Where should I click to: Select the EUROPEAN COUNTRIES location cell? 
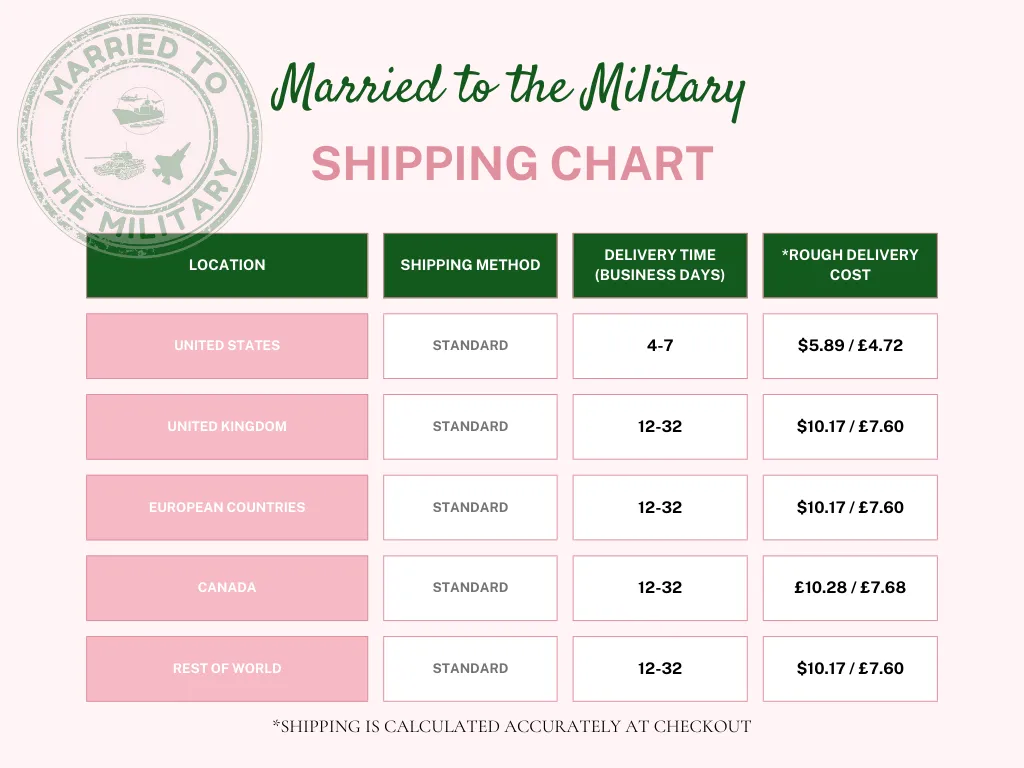[227, 507]
